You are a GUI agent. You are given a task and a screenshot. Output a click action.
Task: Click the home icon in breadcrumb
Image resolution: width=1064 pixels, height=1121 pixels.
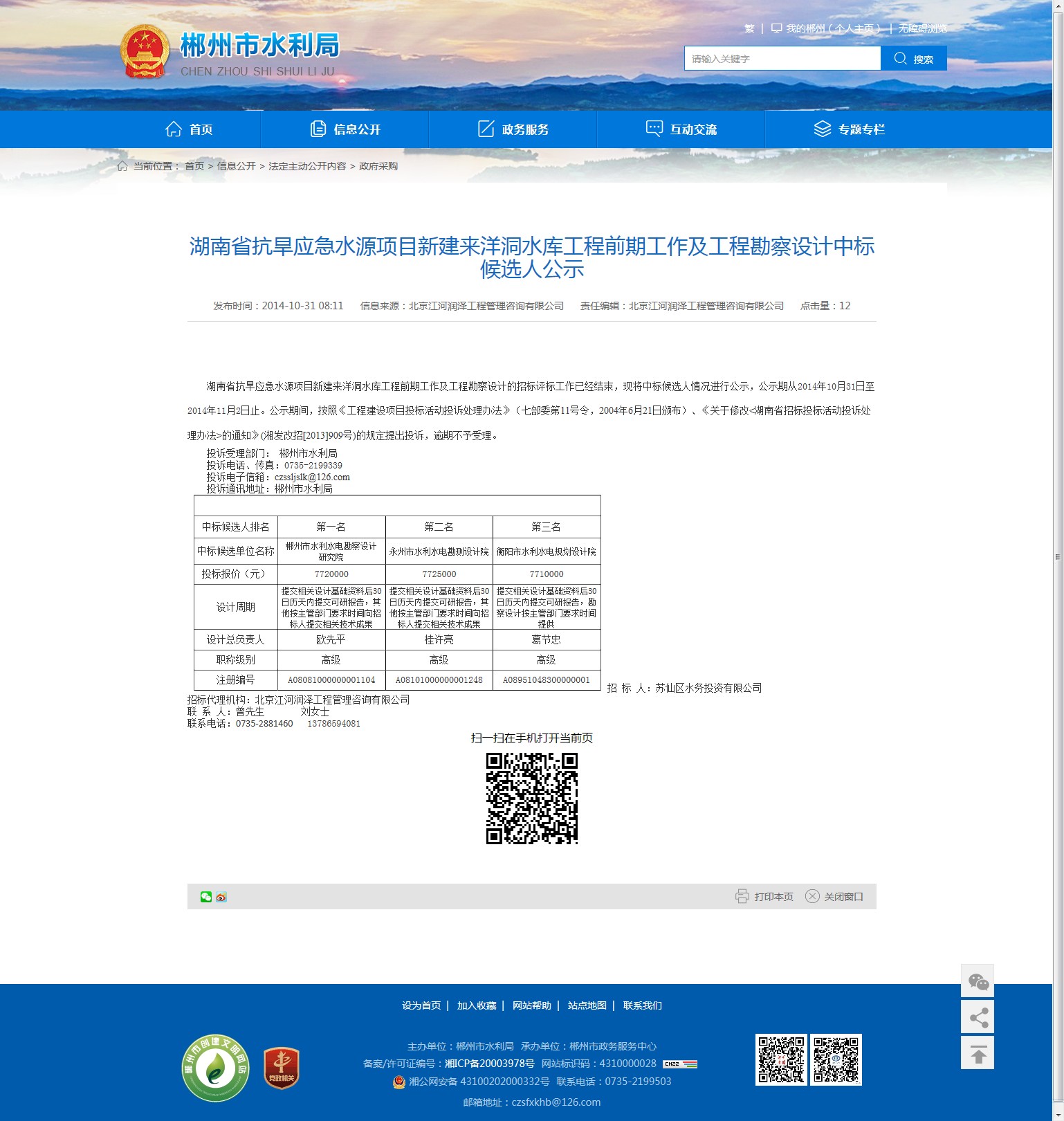[x=122, y=166]
